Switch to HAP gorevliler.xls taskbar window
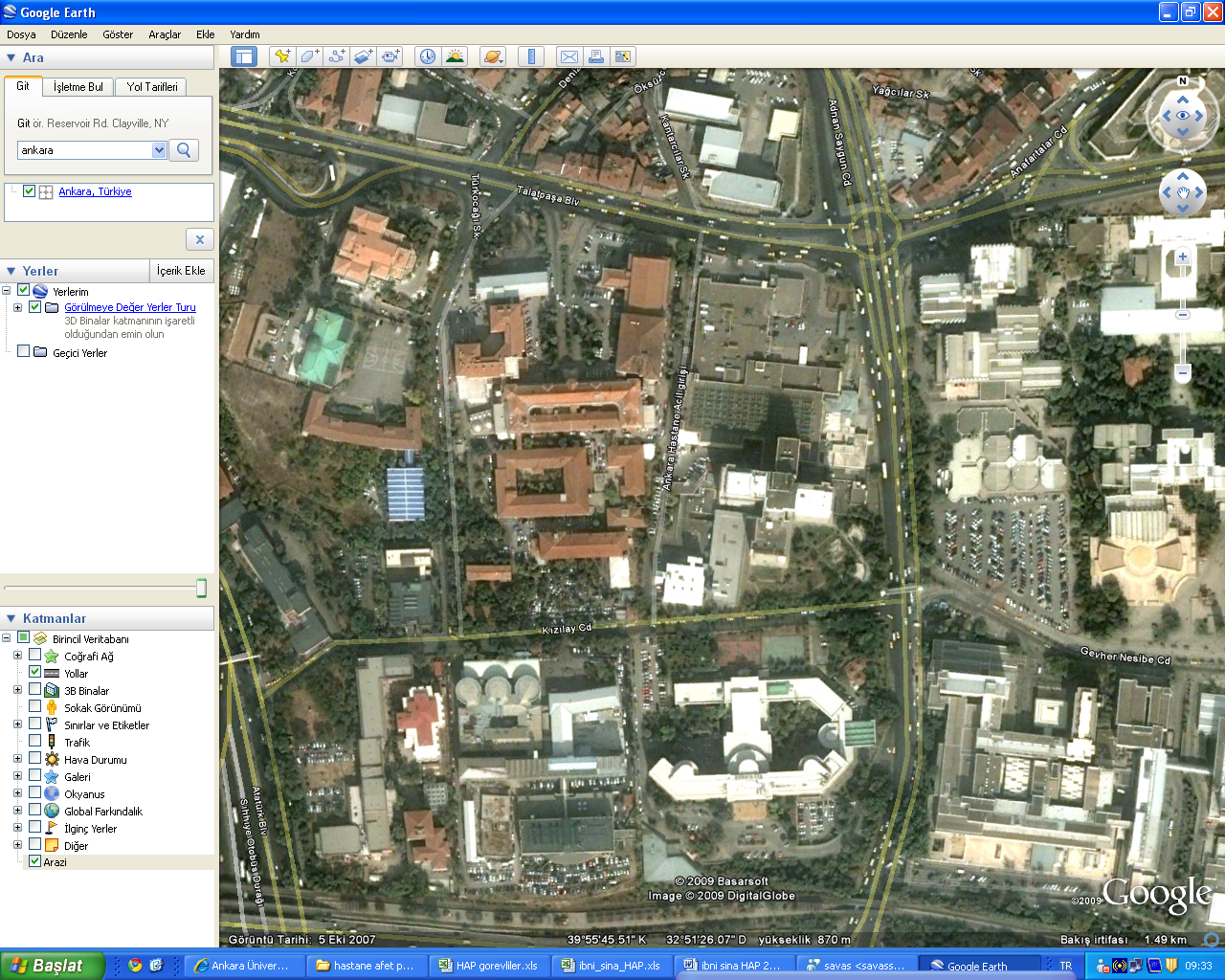Screen dimensions: 1225x980 [489, 966]
